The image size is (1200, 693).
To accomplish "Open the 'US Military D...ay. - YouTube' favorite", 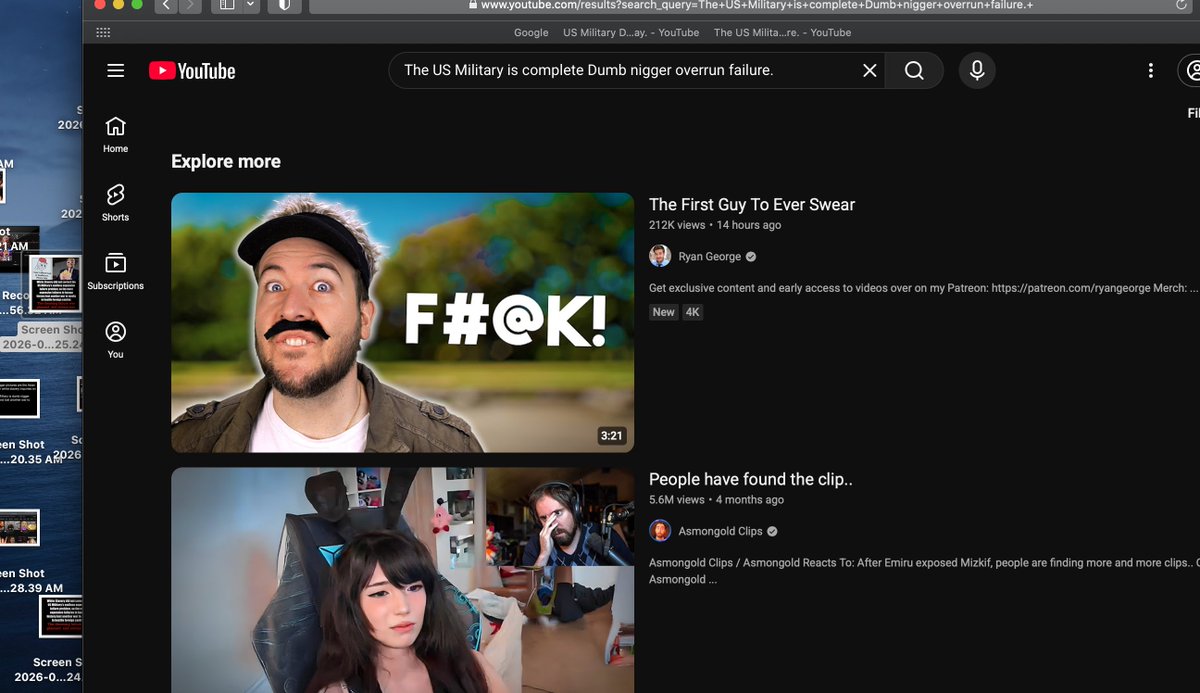I will tap(631, 32).
